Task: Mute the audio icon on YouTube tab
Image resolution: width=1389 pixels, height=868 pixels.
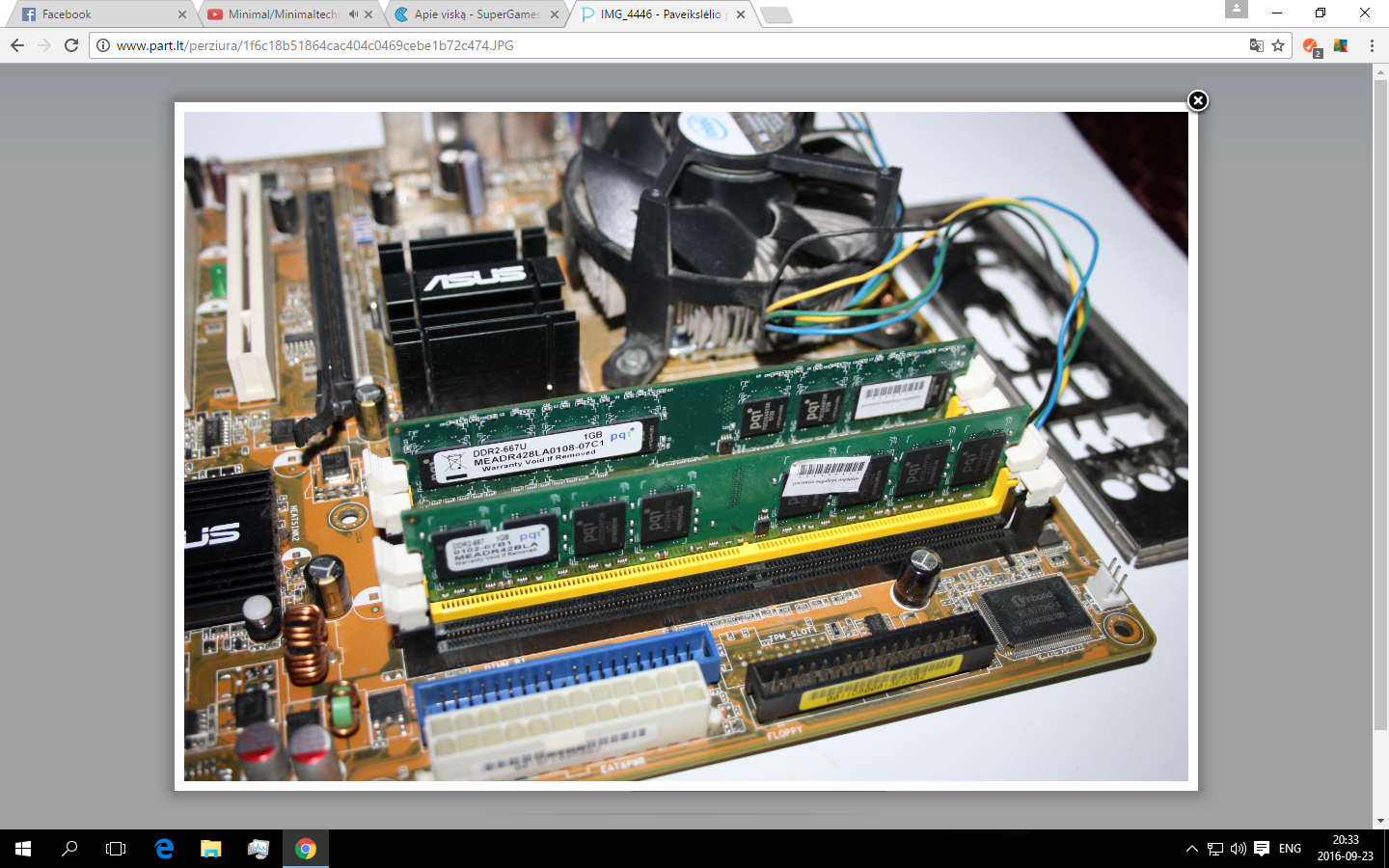Action: click(353, 14)
